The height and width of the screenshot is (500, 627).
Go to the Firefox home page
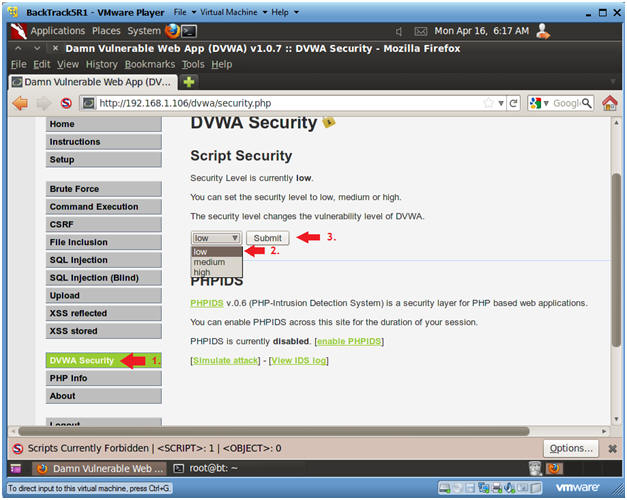(x=609, y=103)
